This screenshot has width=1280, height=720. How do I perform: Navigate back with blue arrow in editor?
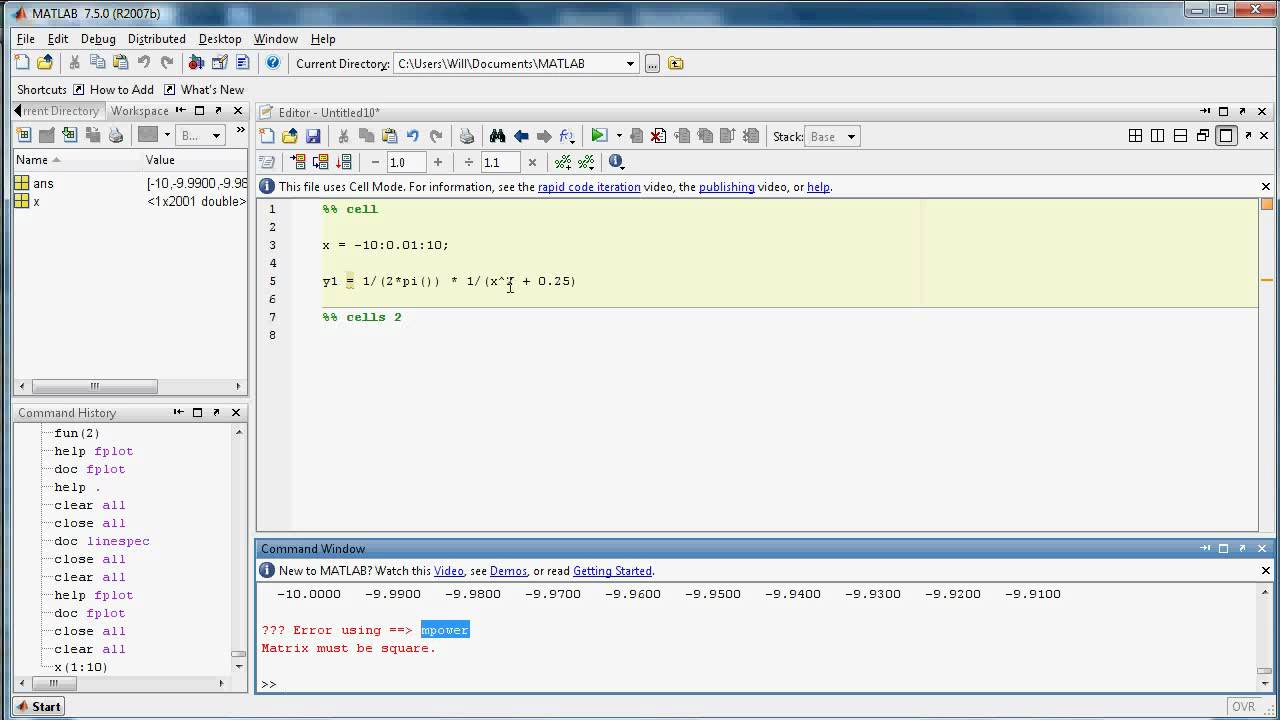point(521,136)
